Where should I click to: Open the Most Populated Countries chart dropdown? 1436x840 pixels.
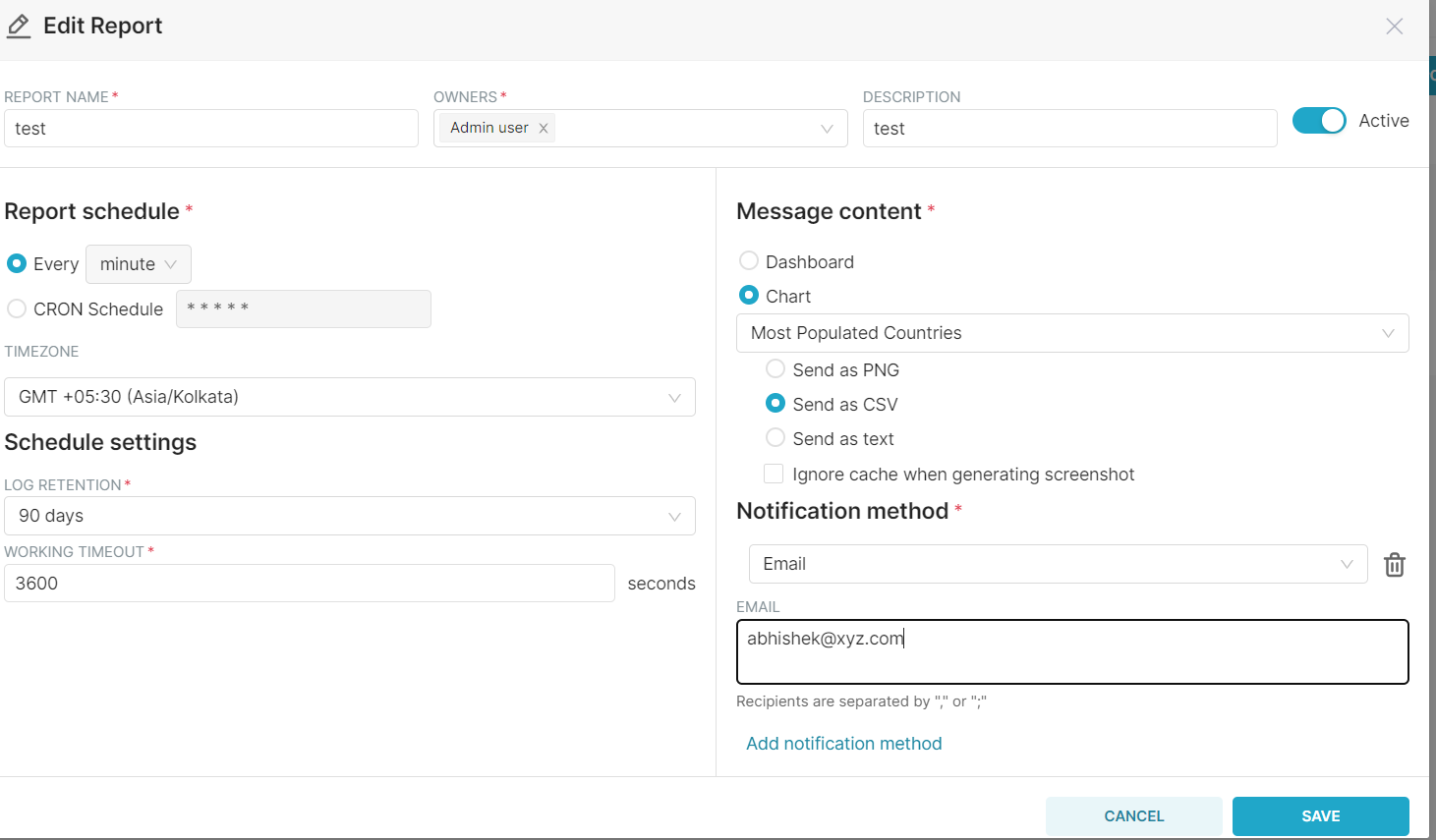pos(1071,333)
